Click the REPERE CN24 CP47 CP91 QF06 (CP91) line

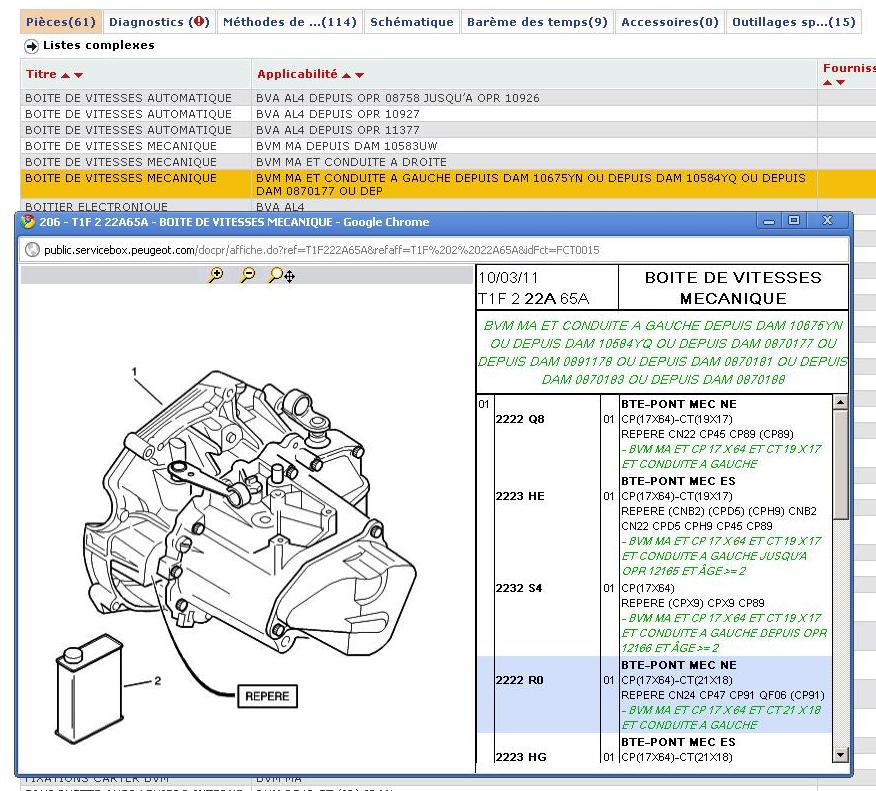(723, 695)
